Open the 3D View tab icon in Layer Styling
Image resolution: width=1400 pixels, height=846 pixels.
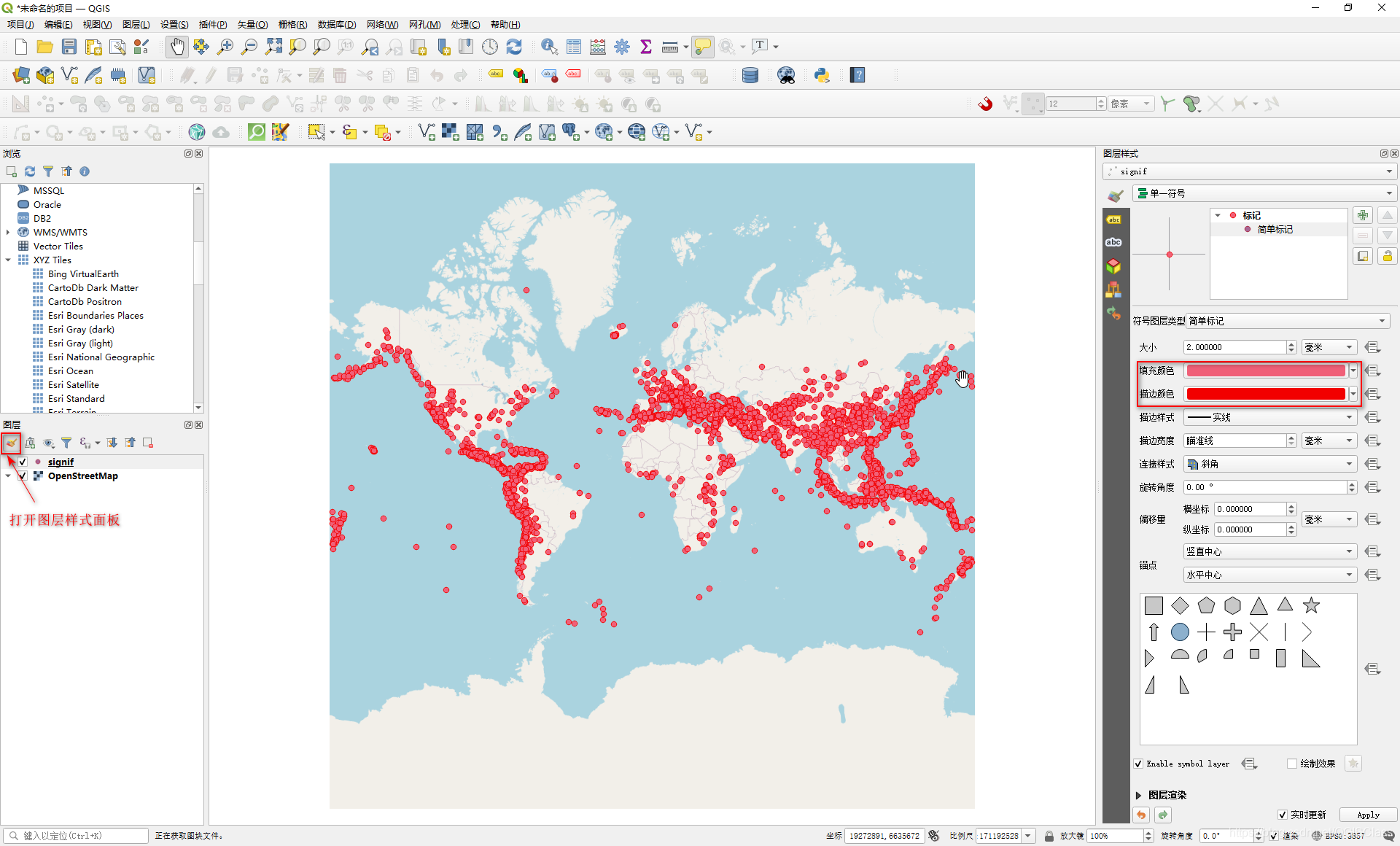point(1113,266)
